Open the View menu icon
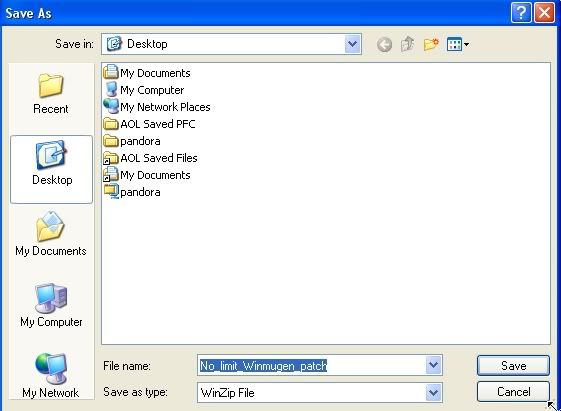This screenshot has height=411, width=561. 458,45
